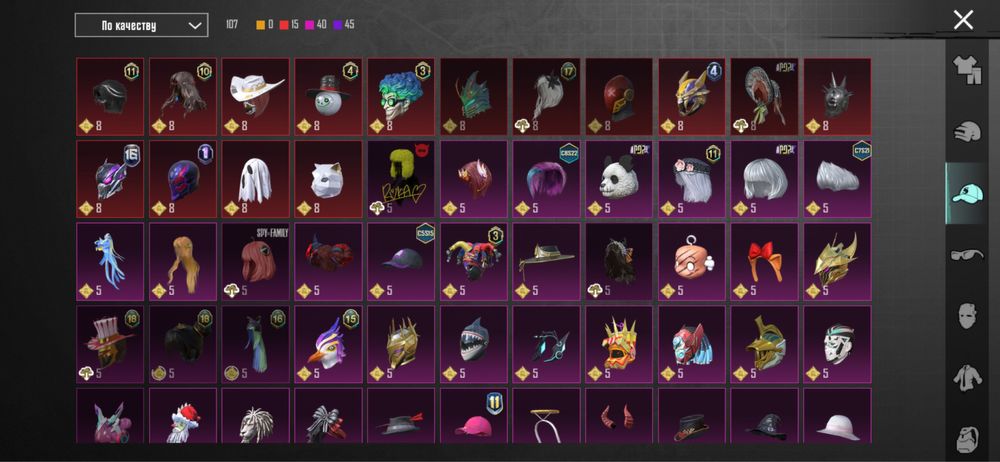Screen dimensions: 1000x462
Task: Filter by orange quality swatch
Action: coord(264,25)
